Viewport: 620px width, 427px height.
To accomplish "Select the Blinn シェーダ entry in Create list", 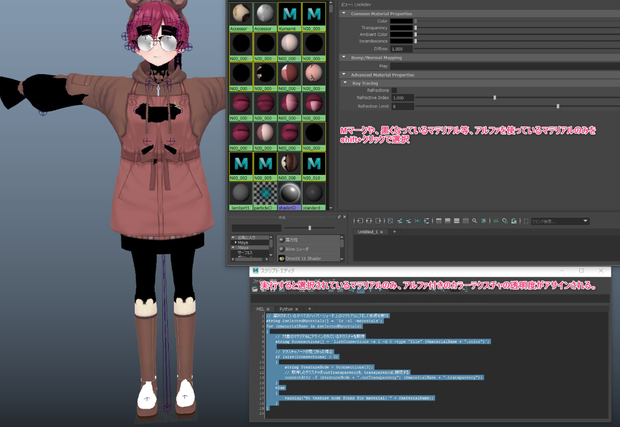I will pyautogui.click(x=308, y=249).
